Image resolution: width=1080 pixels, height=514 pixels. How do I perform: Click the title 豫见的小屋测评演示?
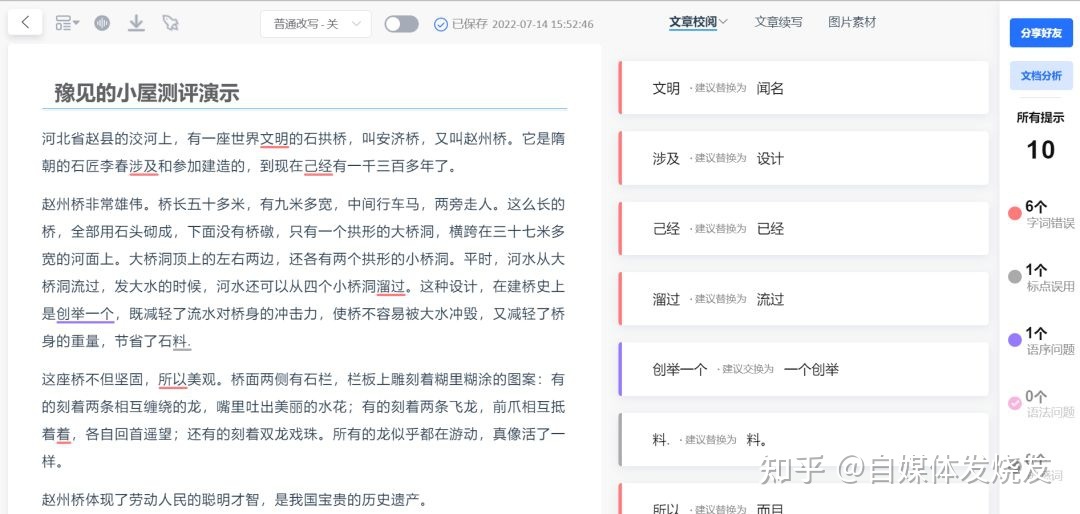tap(147, 94)
